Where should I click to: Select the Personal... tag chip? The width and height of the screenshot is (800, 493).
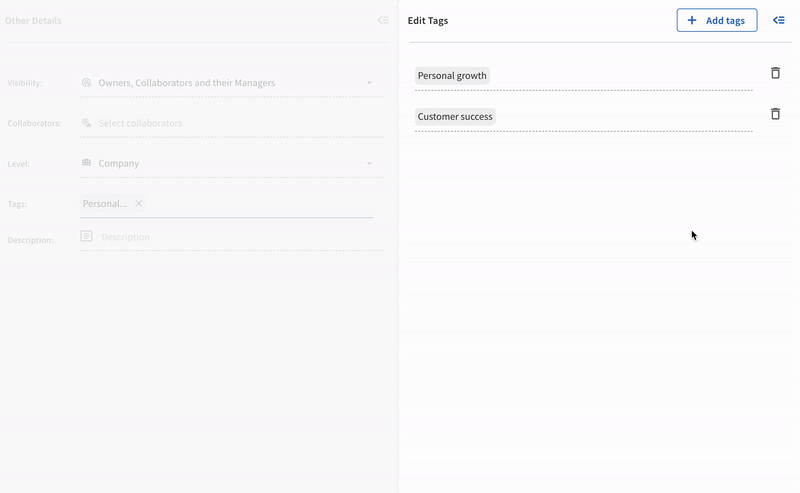point(105,203)
